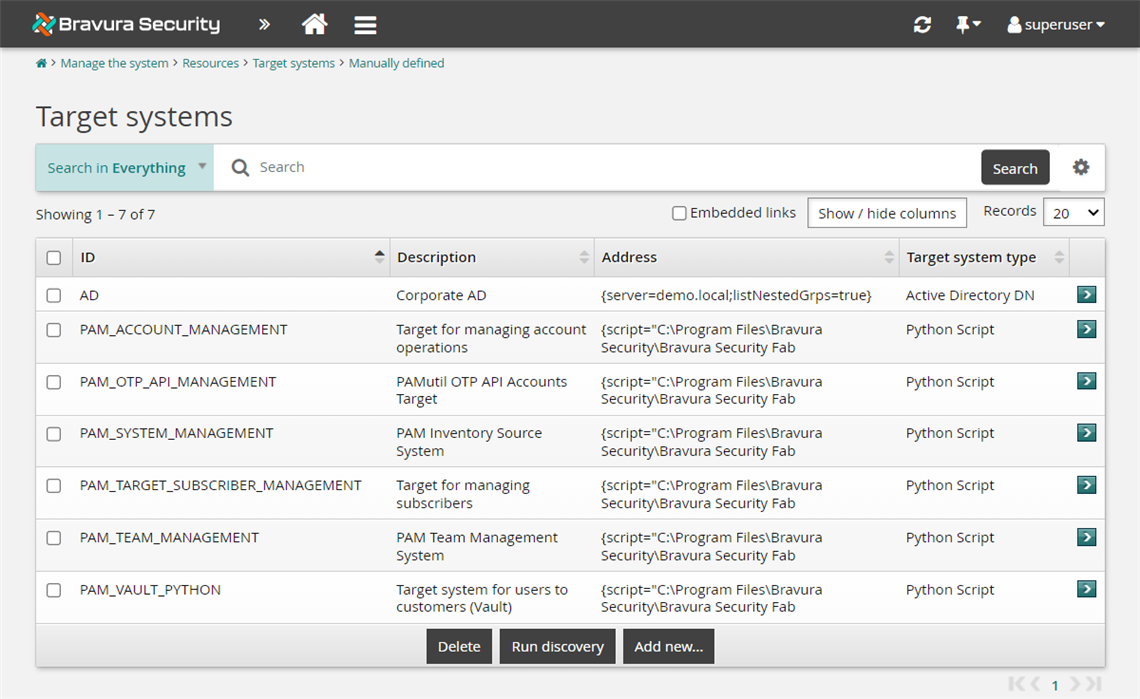Click the home icon in the breadcrumb trail
The image size is (1140, 699).
click(x=40, y=62)
